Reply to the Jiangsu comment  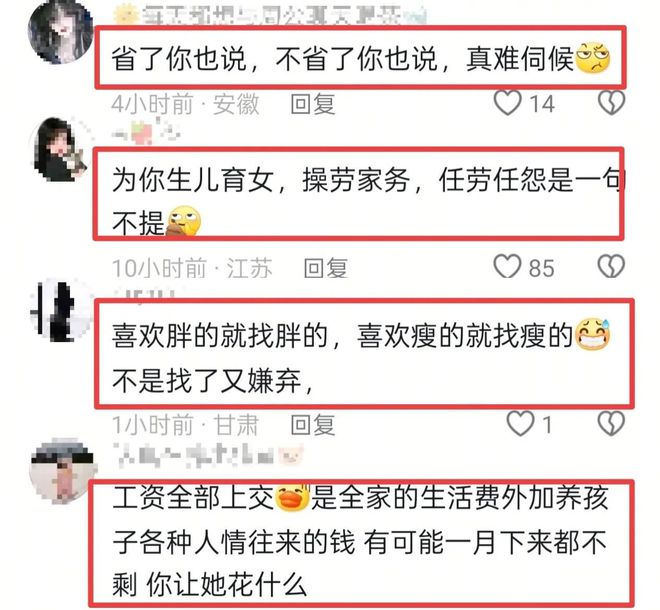[x=326, y=268]
